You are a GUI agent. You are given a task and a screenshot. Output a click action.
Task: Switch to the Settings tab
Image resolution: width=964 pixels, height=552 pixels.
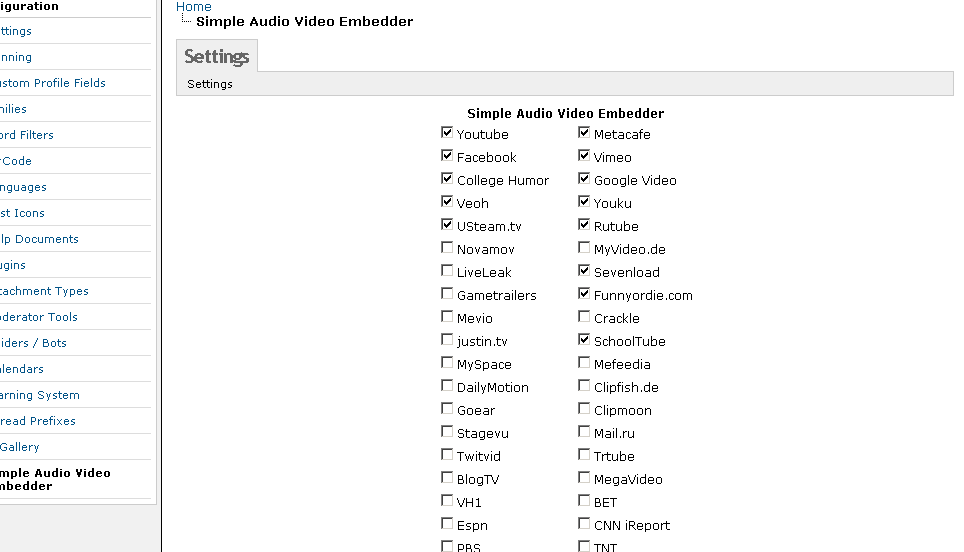point(216,56)
